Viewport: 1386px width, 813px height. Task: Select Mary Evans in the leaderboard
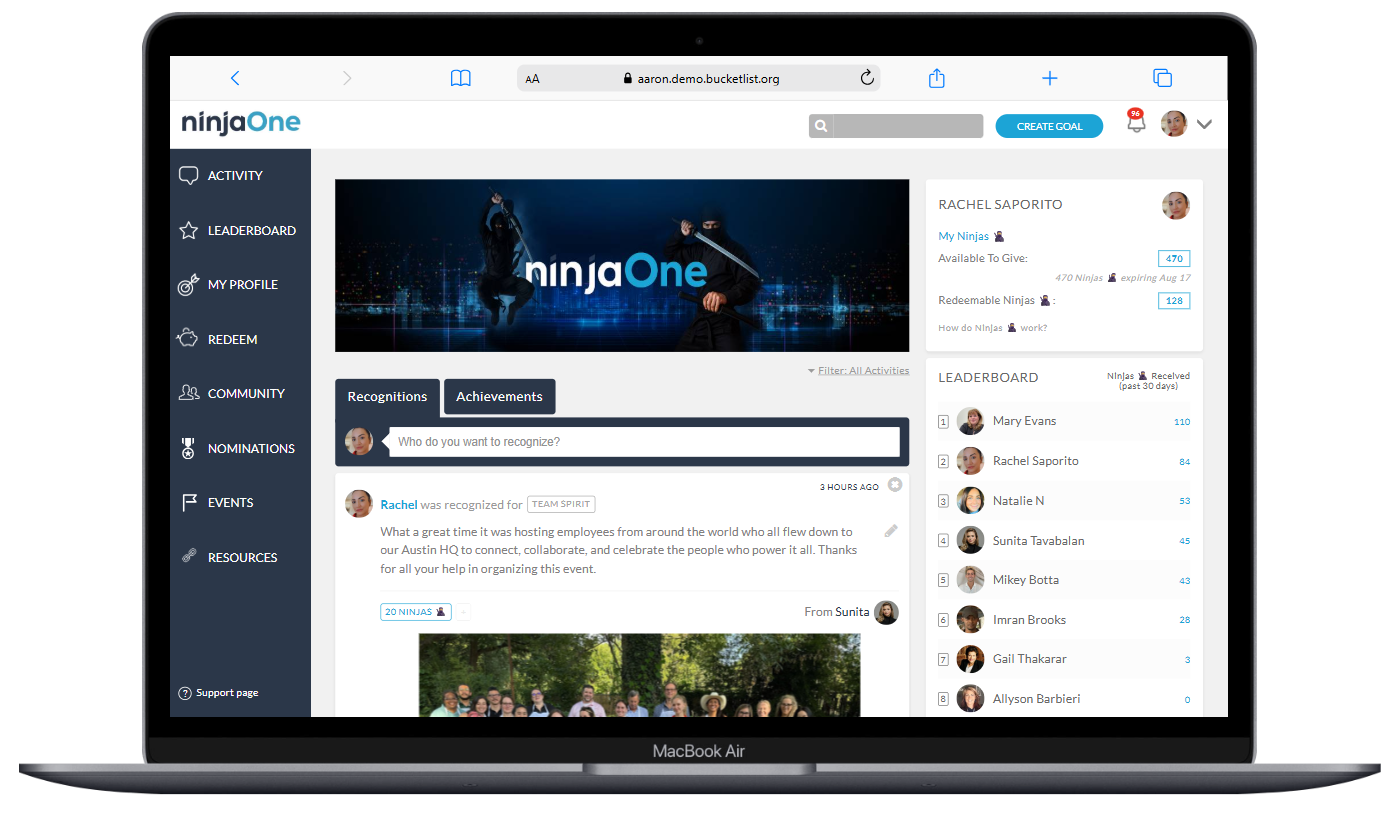tap(1065, 421)
